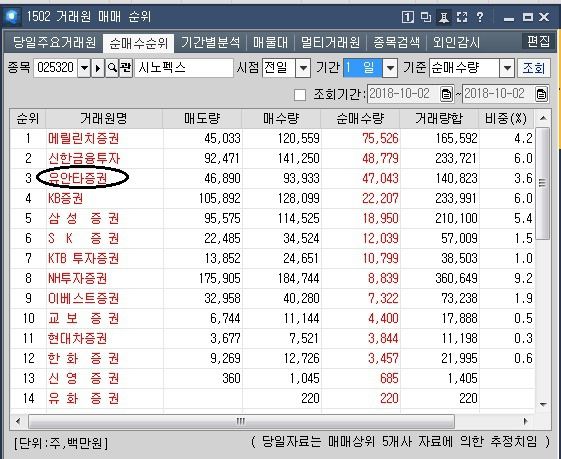This screenshot has width=561, height=459.
Task: Select the SK증권 row
Action: pos(272,239)
